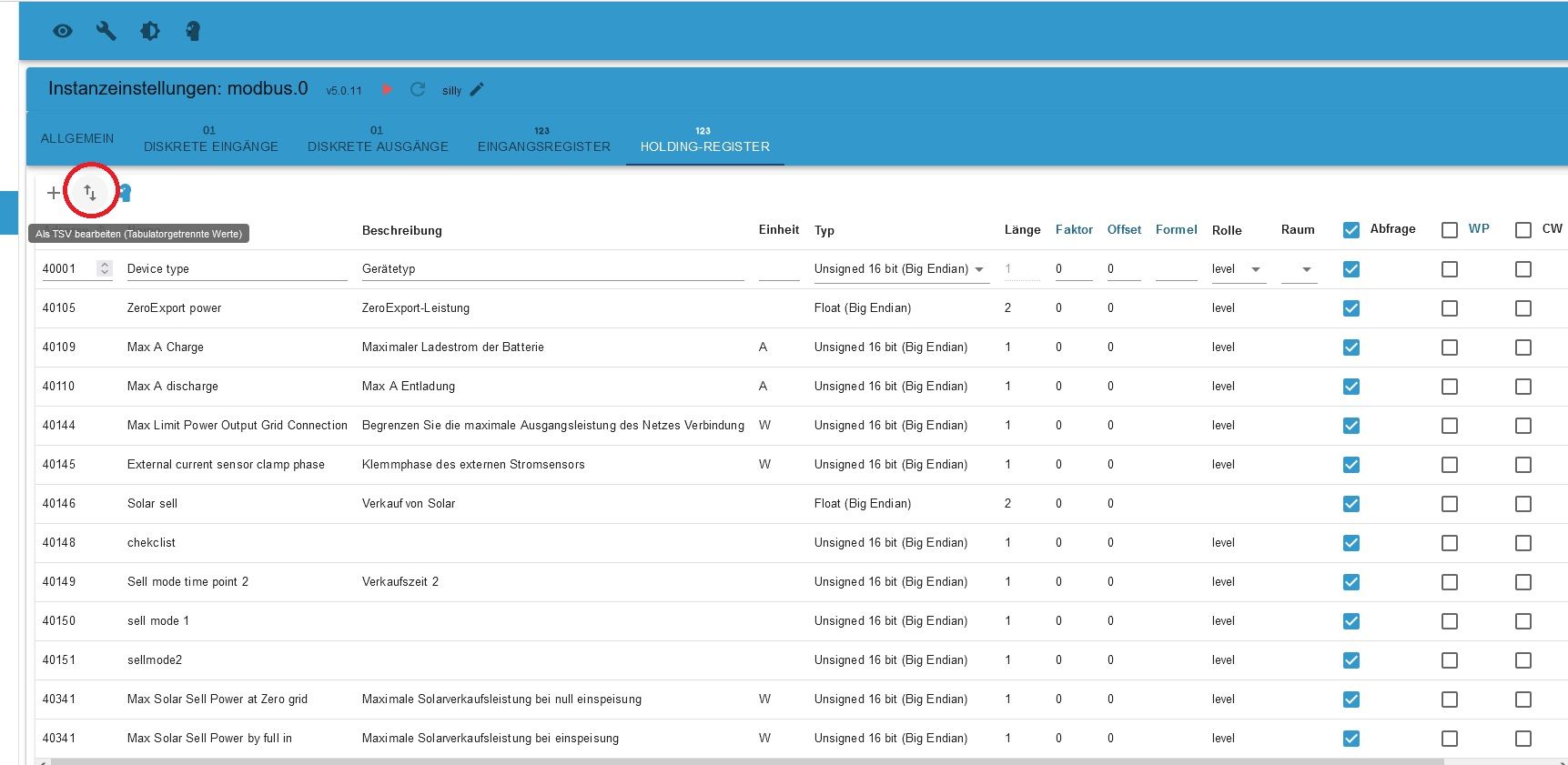Click the chekclist name cell
This screenshot has width=1568, height=765.
151,543
